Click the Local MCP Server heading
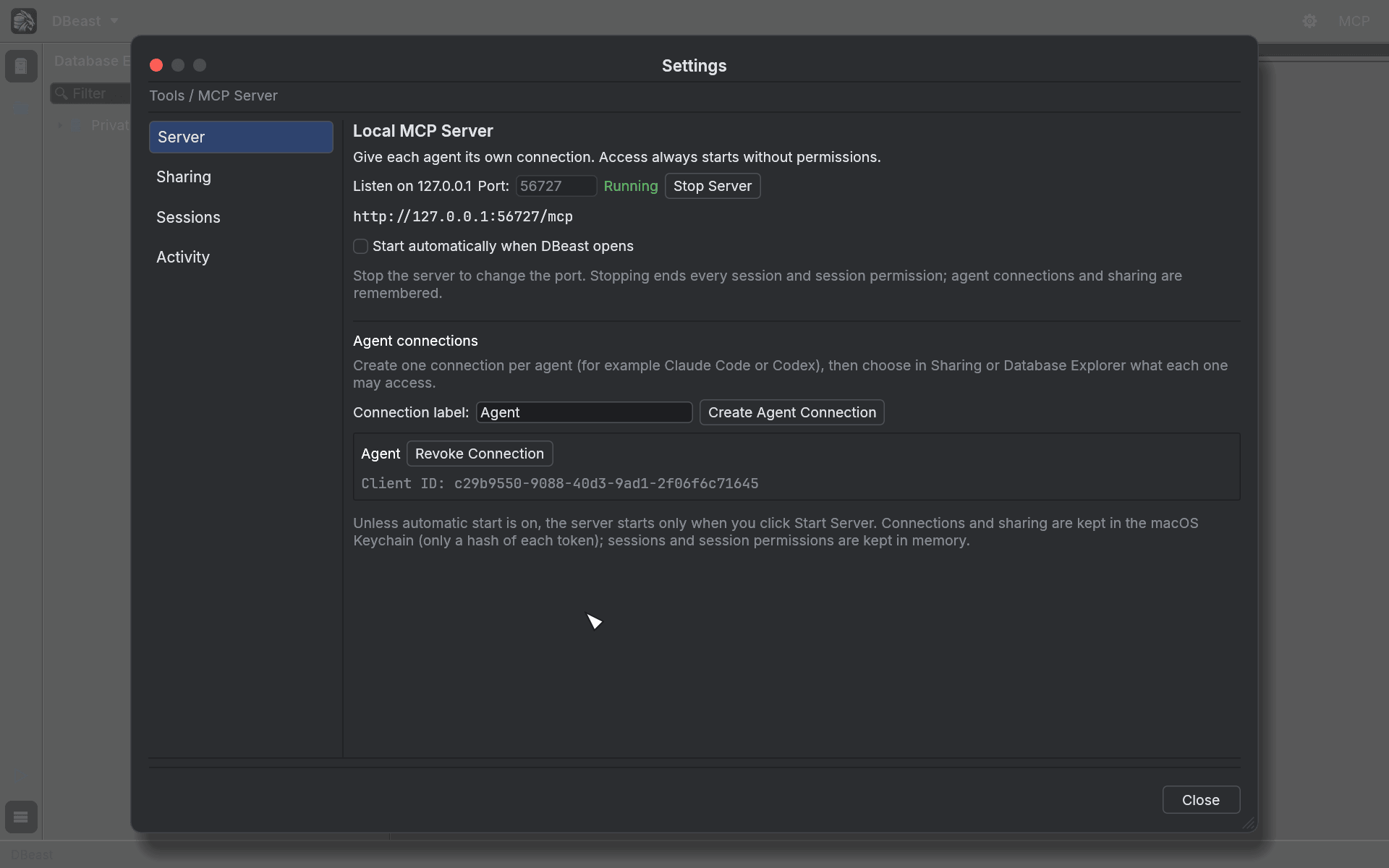Viewport: 1389px width, 868px height. 422,131
